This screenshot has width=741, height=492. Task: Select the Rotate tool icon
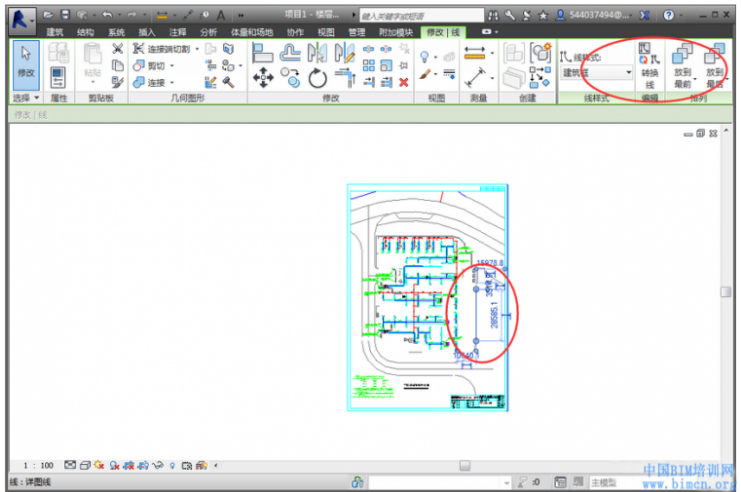coord(318,78)
